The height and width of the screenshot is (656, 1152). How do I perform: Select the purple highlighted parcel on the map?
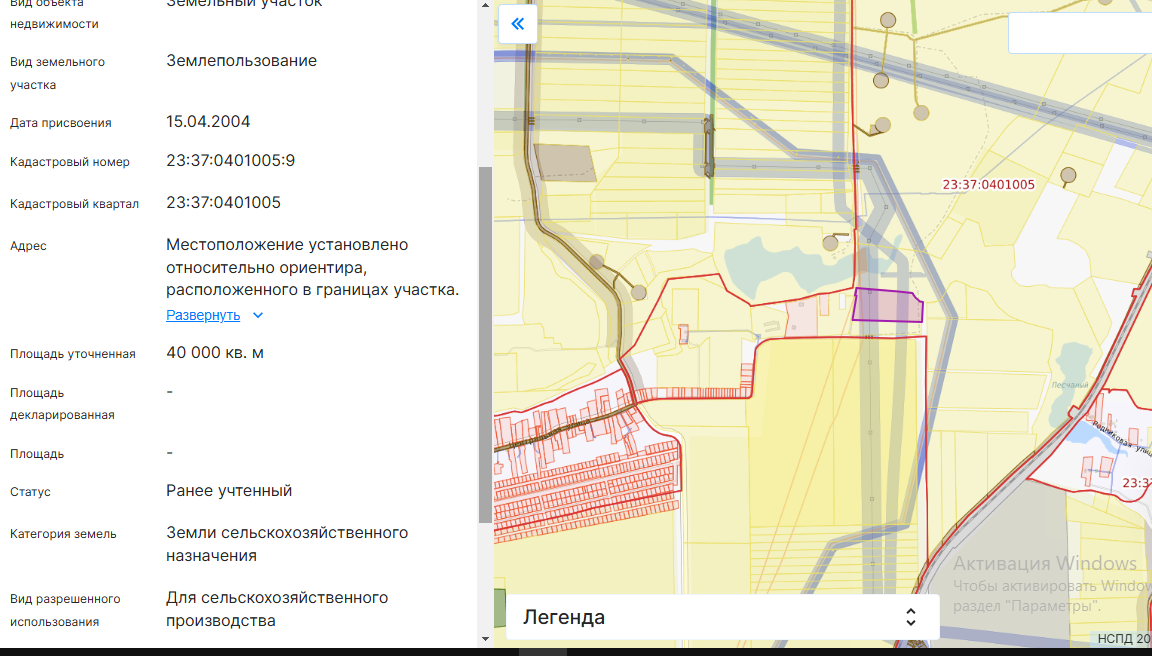coord(886,305)
